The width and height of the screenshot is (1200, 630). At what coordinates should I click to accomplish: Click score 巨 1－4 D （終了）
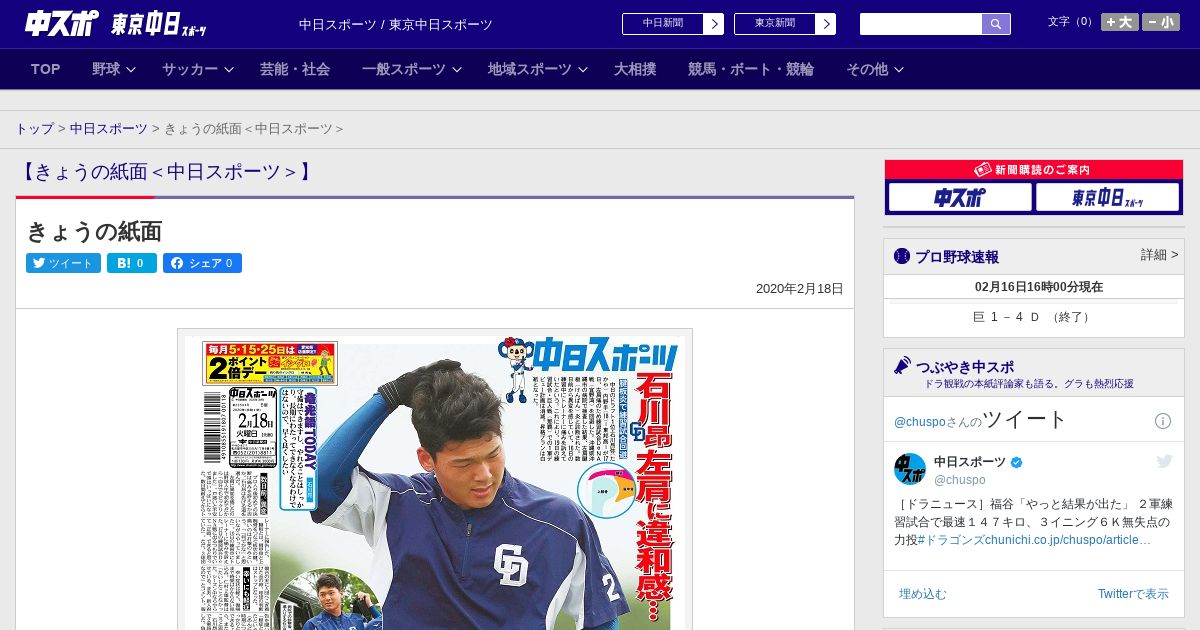coord(1033,317)
